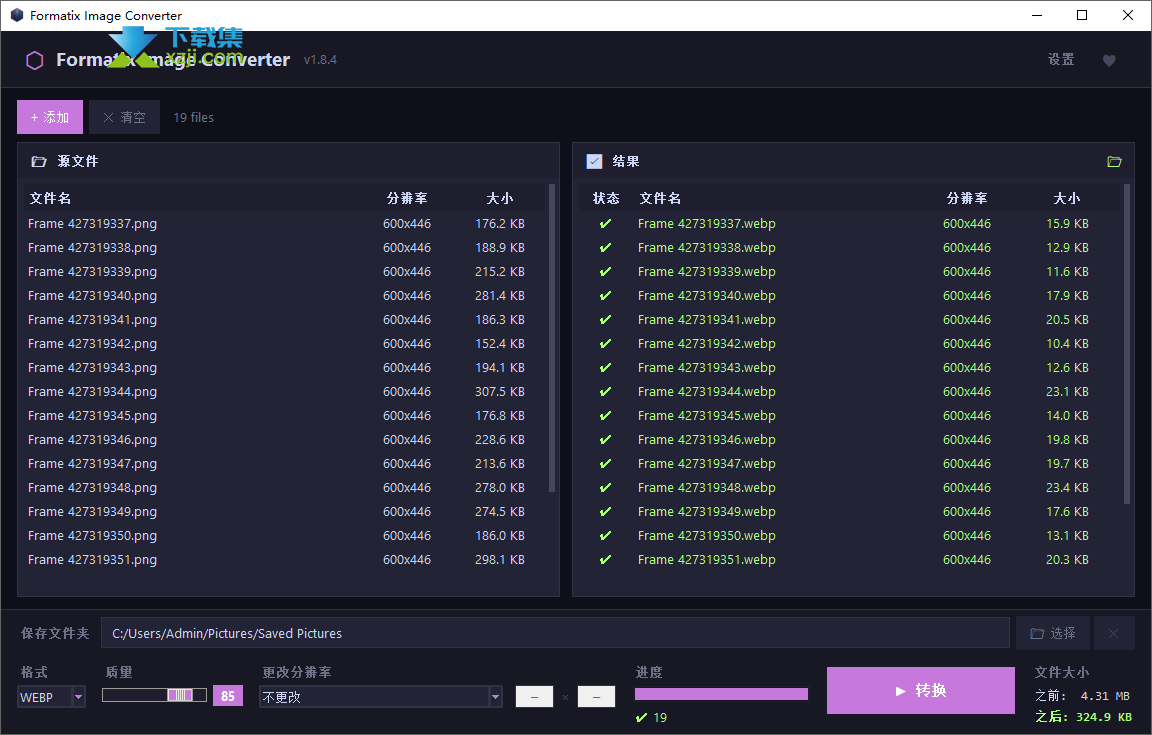Click status checkmark for Frame 427319344.webp
This screenshot has height=735, width=1152.
pos(605,392)
